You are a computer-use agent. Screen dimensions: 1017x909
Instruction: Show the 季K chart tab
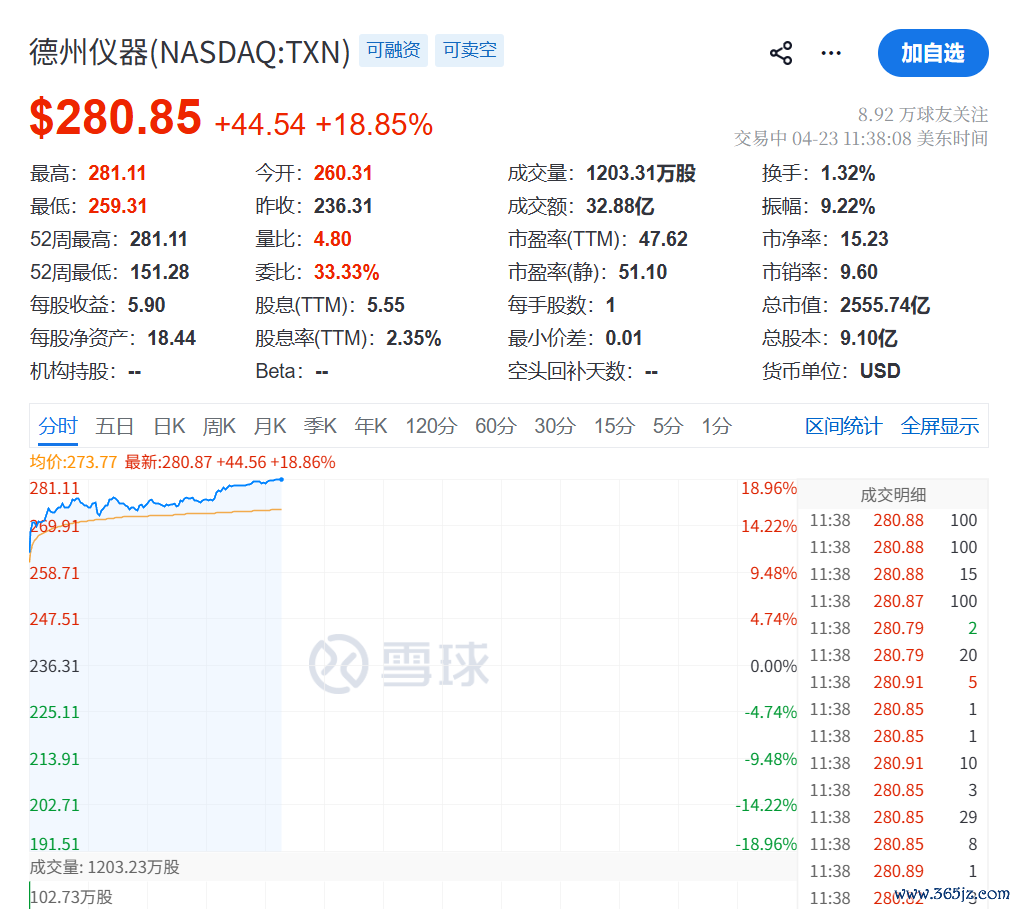tap(320, 426)
